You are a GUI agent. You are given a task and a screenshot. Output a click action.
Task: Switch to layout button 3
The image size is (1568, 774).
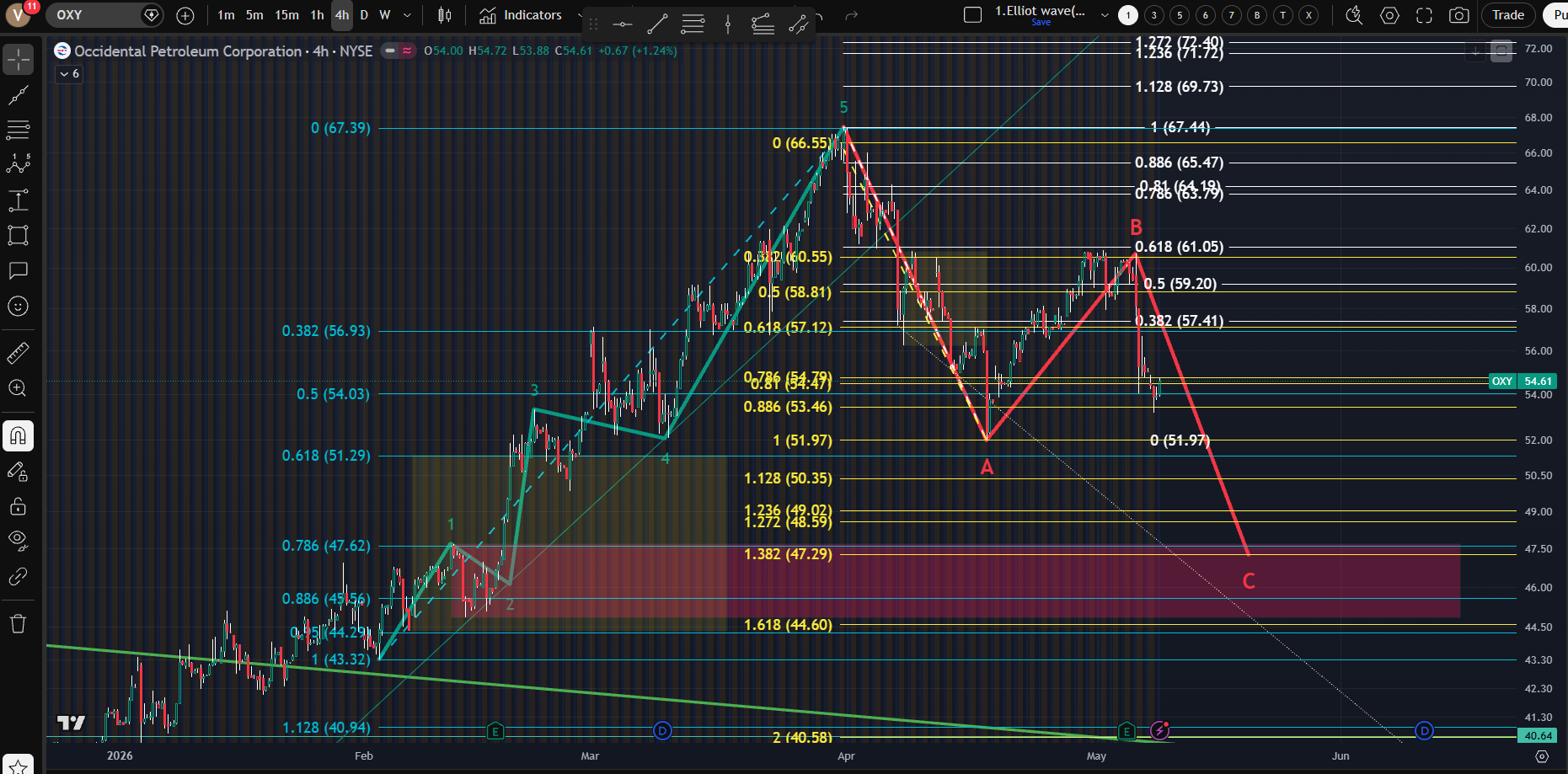click(x=1154, y=15)
